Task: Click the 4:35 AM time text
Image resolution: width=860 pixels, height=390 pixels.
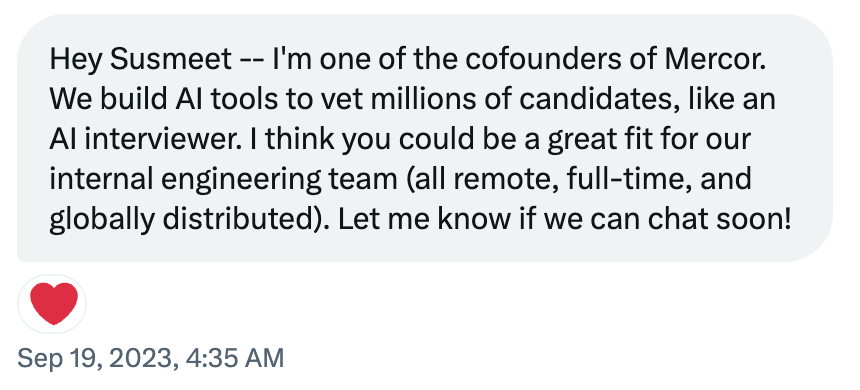Action: [x=235, y=359]
